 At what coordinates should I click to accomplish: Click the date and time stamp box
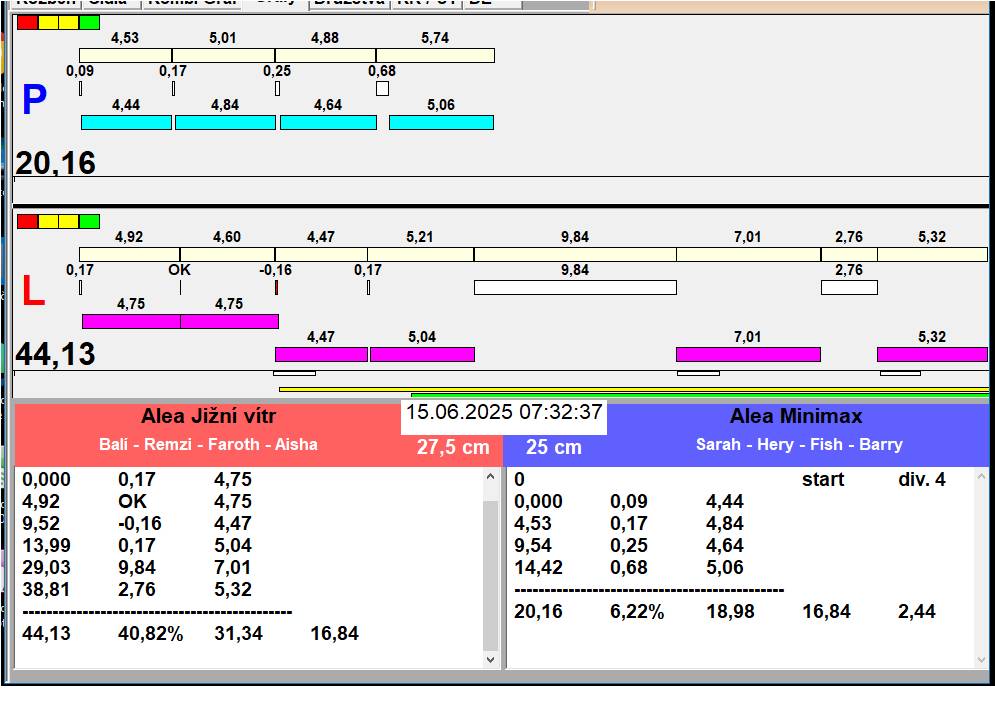pyautogui.click(x=504, y=413)
